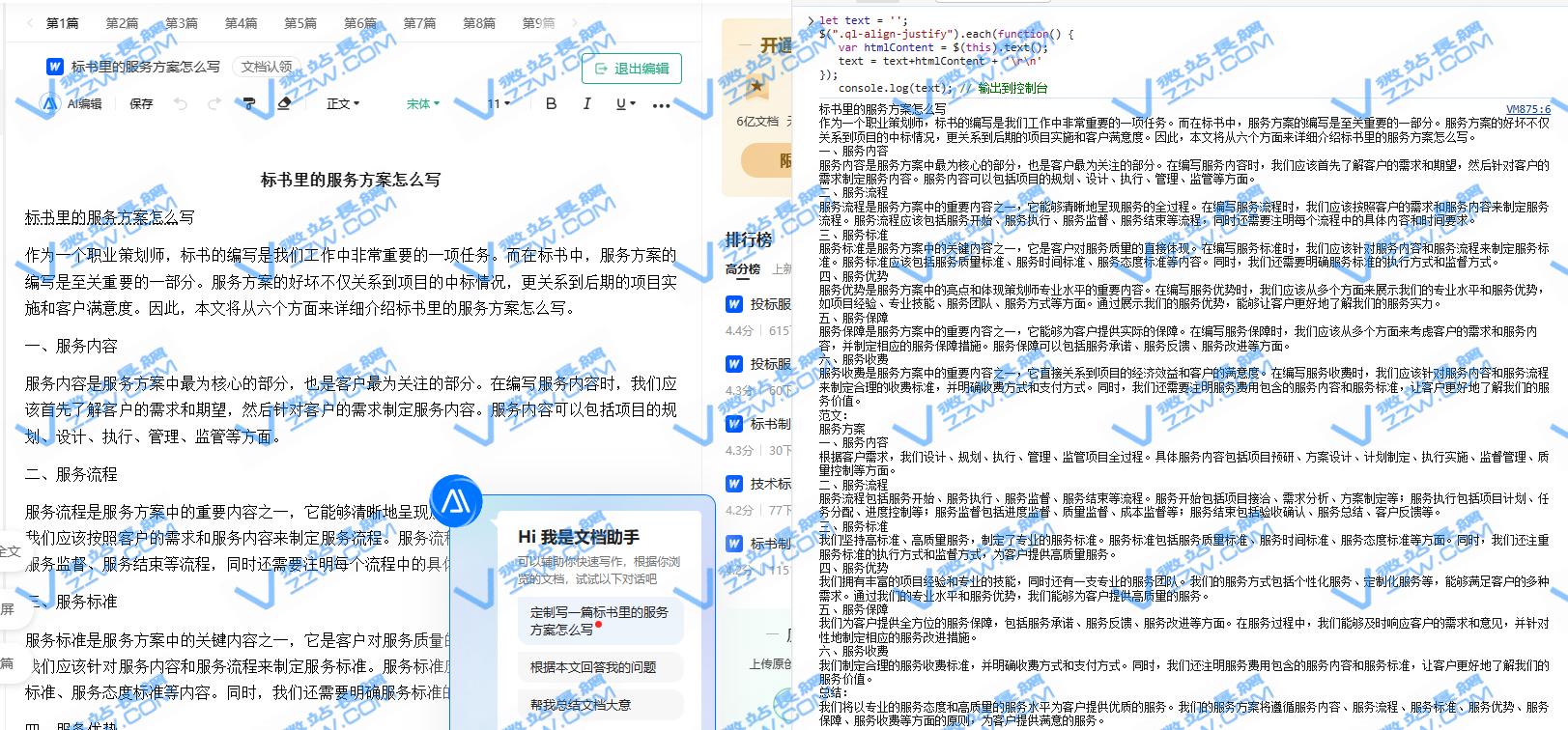The height and width of the screenshot is (730, 1568).
Task: Click the 保存 save button
Action: (x=141, y=103)
